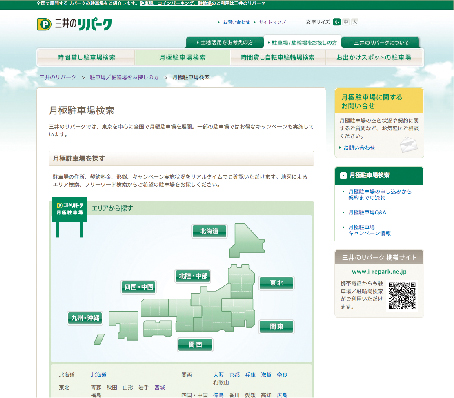
Task: Click the 奈良 prefecture link
Action: (282, 374)
